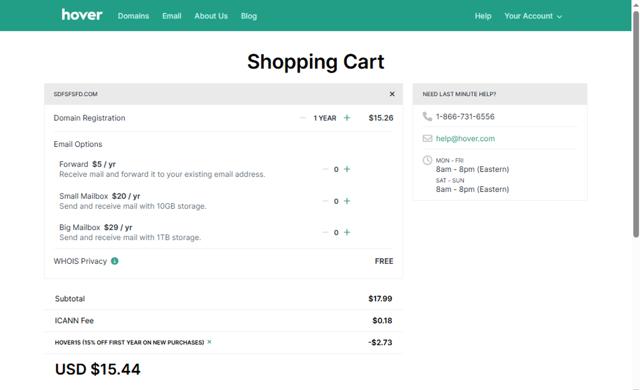This screenshot has height=390, width=640.
Task: Open the Help link in header
Action: 483,16
